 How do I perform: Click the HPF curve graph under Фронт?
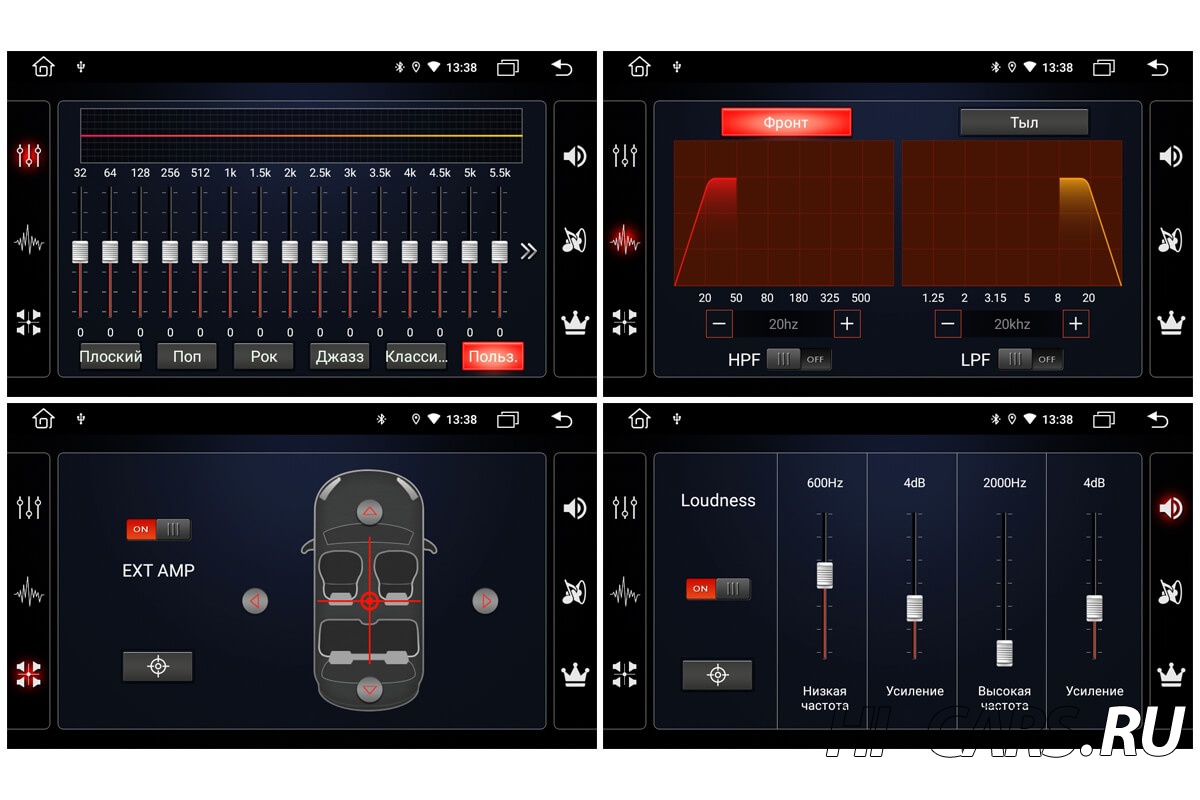pyautogui.click(x=784, y=213)
